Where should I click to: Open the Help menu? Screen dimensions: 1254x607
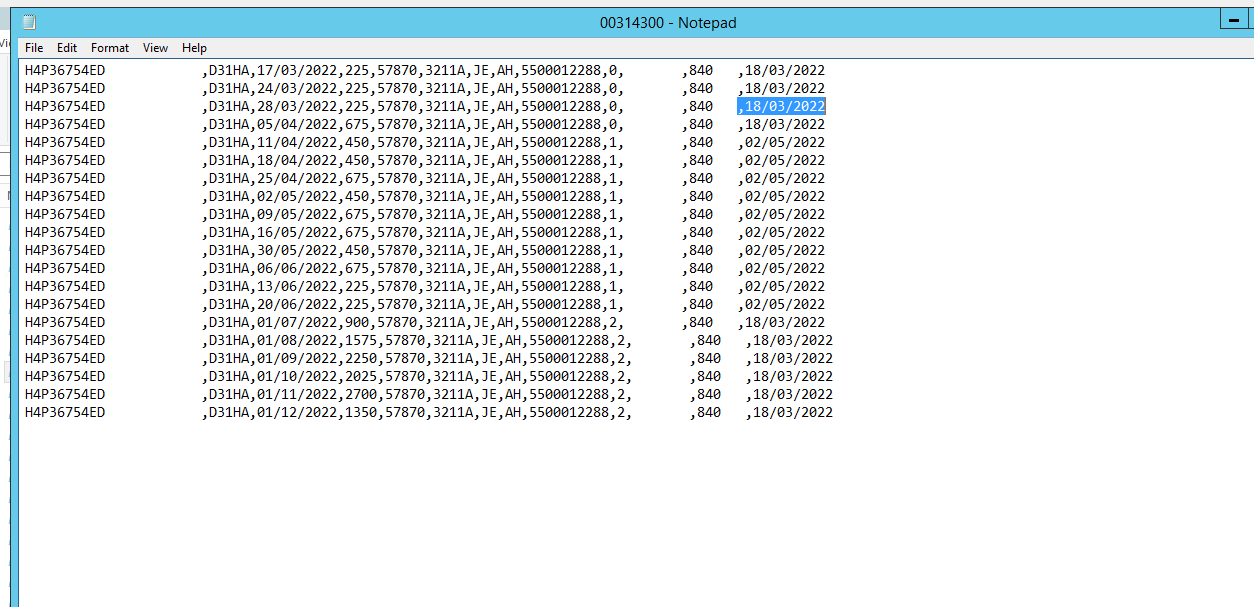194,48
